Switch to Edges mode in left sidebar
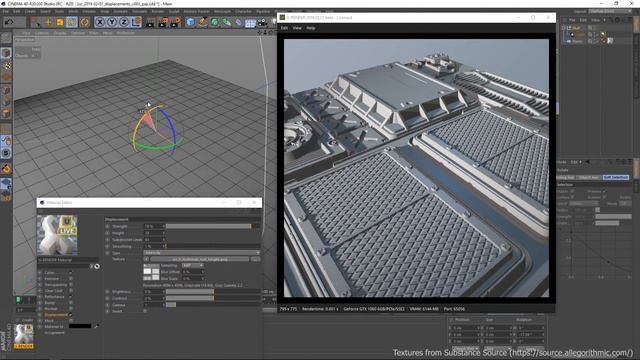The height and width of the screenshot is (360, 640). 6,102
